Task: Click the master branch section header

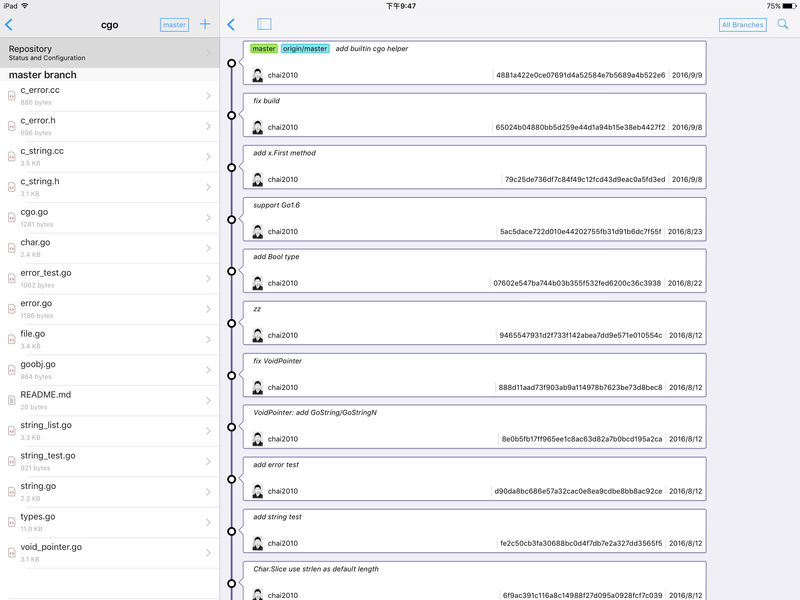Action: click(x=110, y=75)
